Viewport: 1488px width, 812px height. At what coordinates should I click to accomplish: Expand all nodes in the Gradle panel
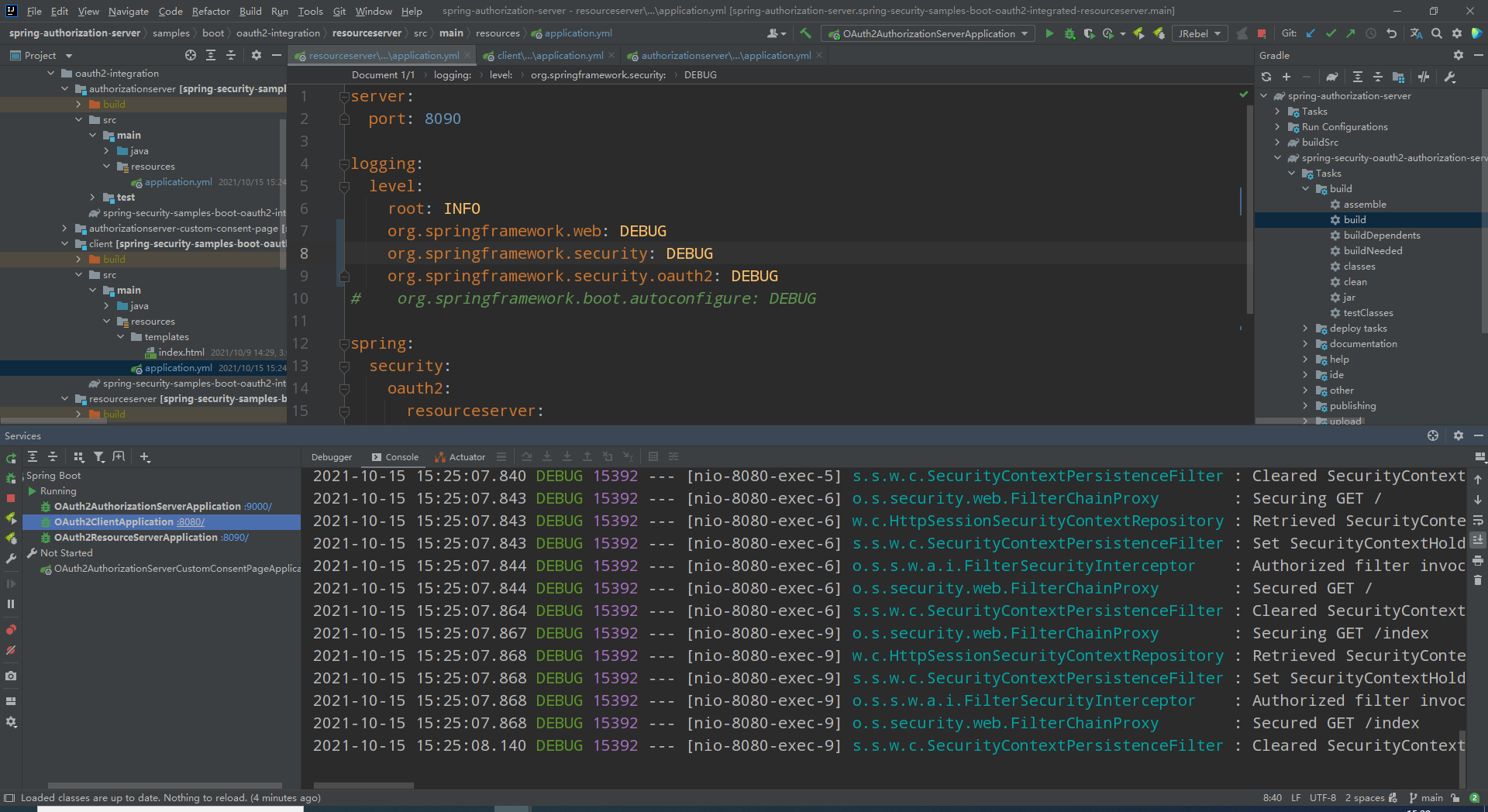click(x=1358, y=77)
